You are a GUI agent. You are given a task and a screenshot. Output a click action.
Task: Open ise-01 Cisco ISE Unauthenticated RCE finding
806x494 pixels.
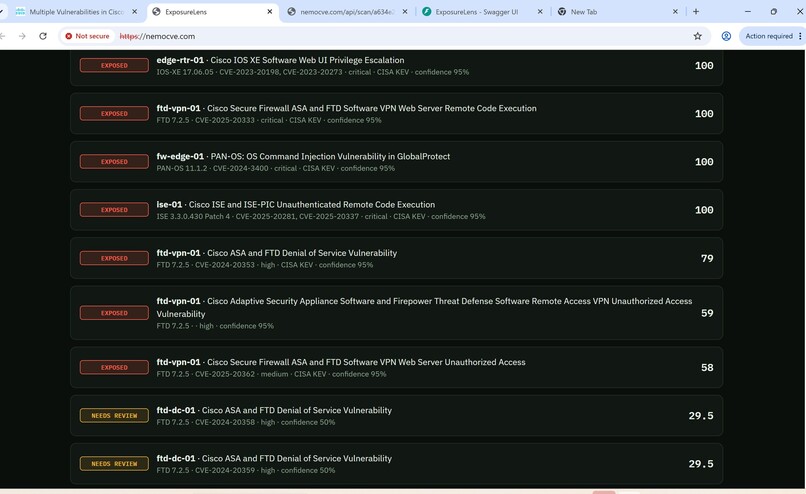[x=396, y=210]
